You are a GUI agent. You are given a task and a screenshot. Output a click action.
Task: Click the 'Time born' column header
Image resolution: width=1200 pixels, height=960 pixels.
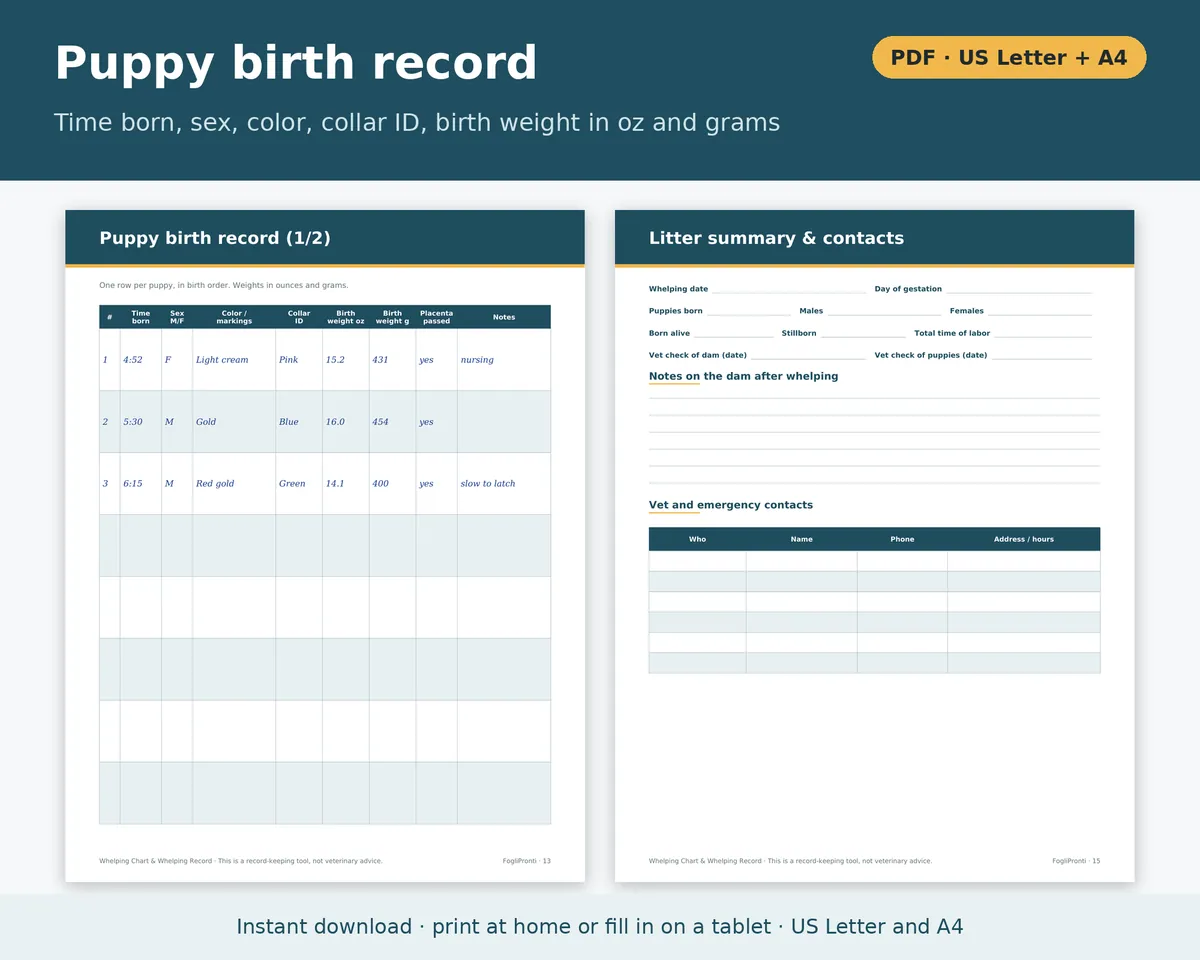pyautogui.click(x=141, y=317)
